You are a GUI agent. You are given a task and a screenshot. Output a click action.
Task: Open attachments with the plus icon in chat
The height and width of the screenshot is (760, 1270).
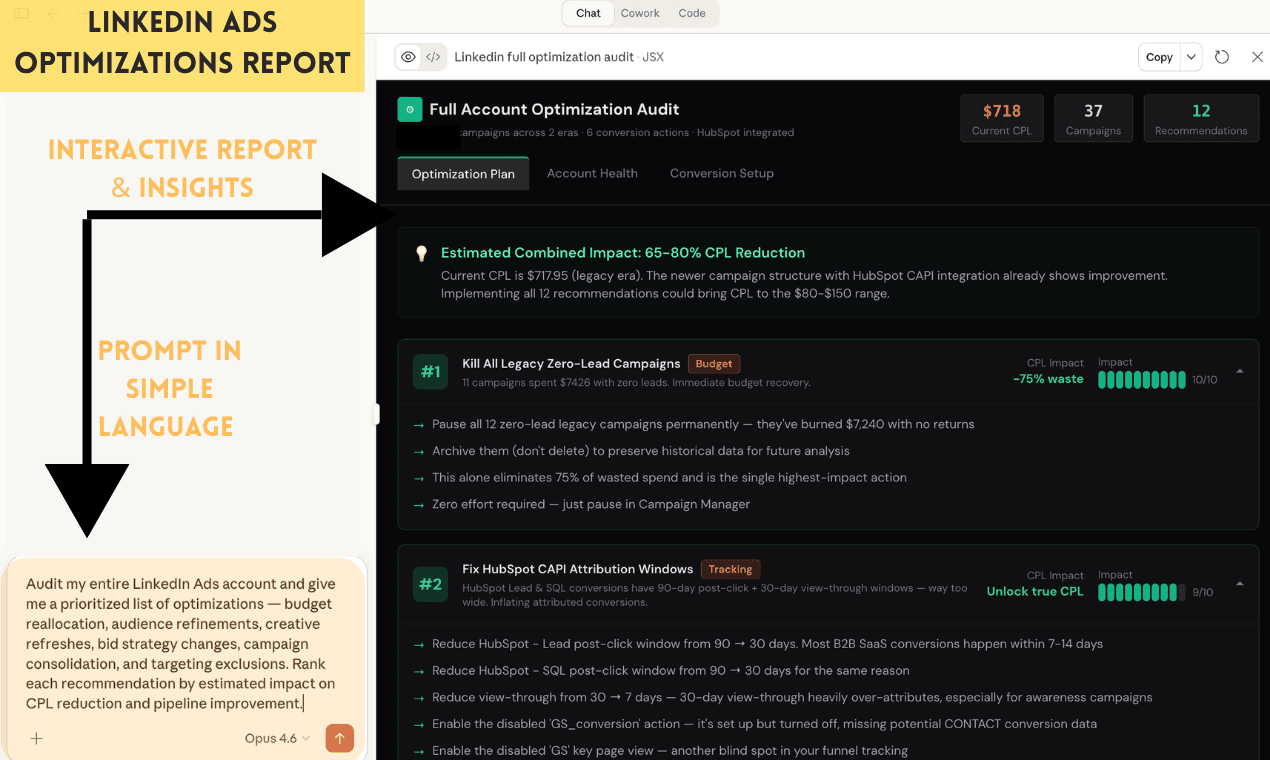36,738
